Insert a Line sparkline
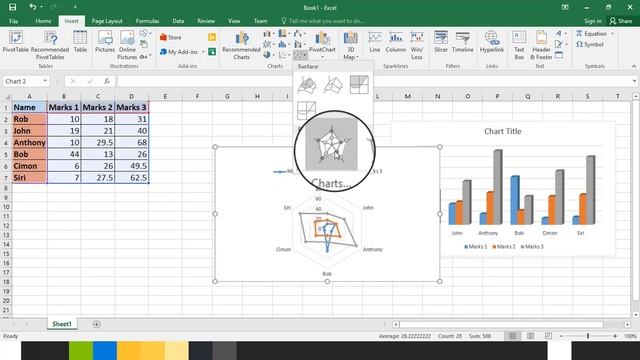Screen dimensions: 640x360 [375, 42]
